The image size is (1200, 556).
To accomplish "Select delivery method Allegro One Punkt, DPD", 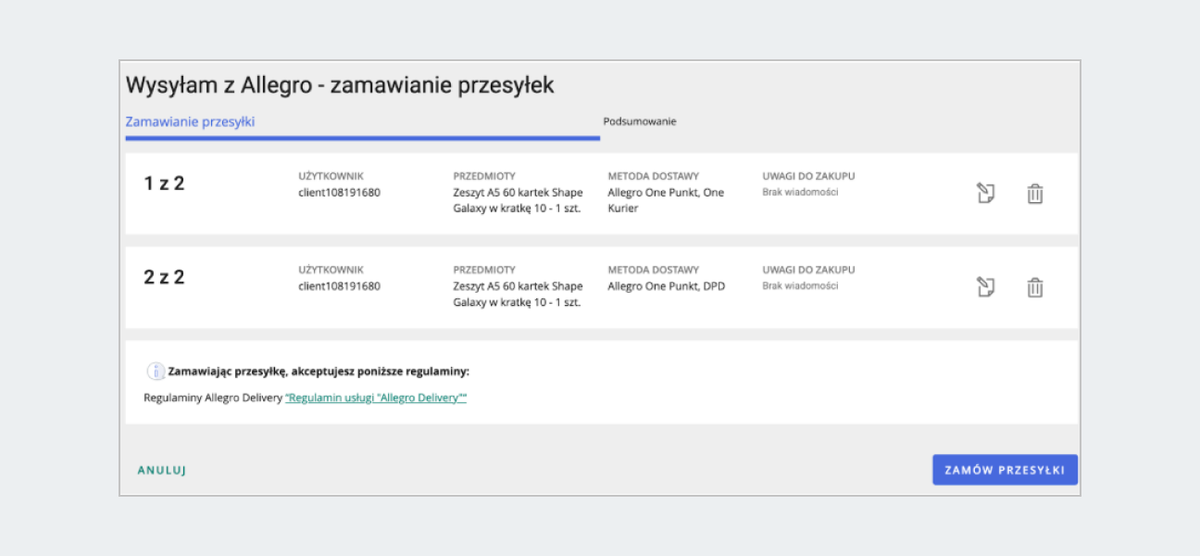I will click(666, 286).
